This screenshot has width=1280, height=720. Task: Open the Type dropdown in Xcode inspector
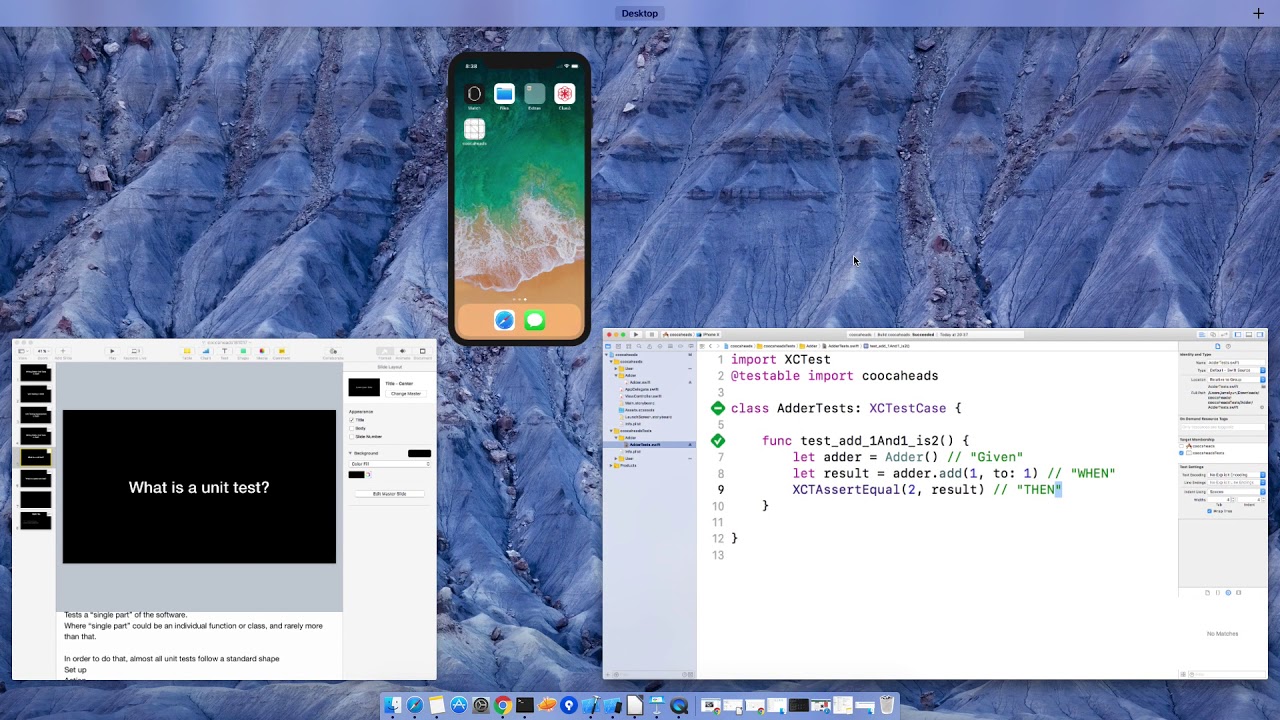1236,370
